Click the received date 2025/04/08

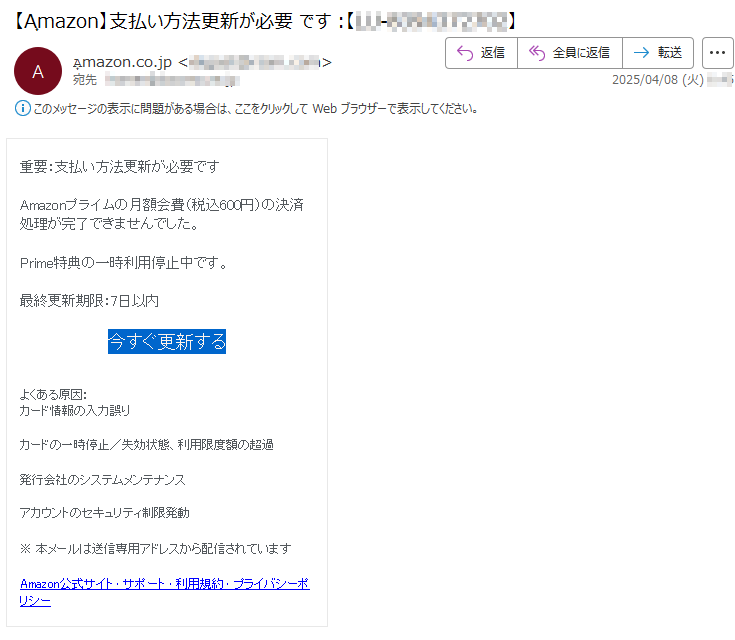click(645, 80)
